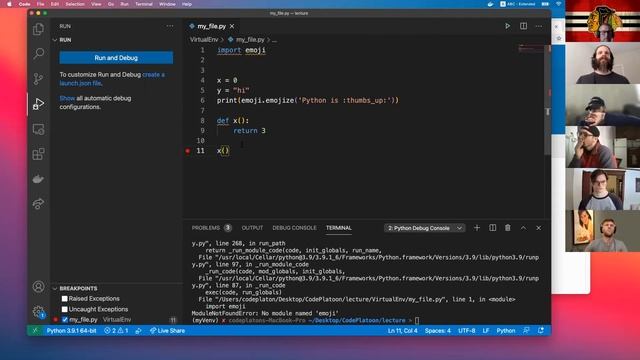Select the TERMINAL tab
640x360 pixels.
[x=338, y=228]
